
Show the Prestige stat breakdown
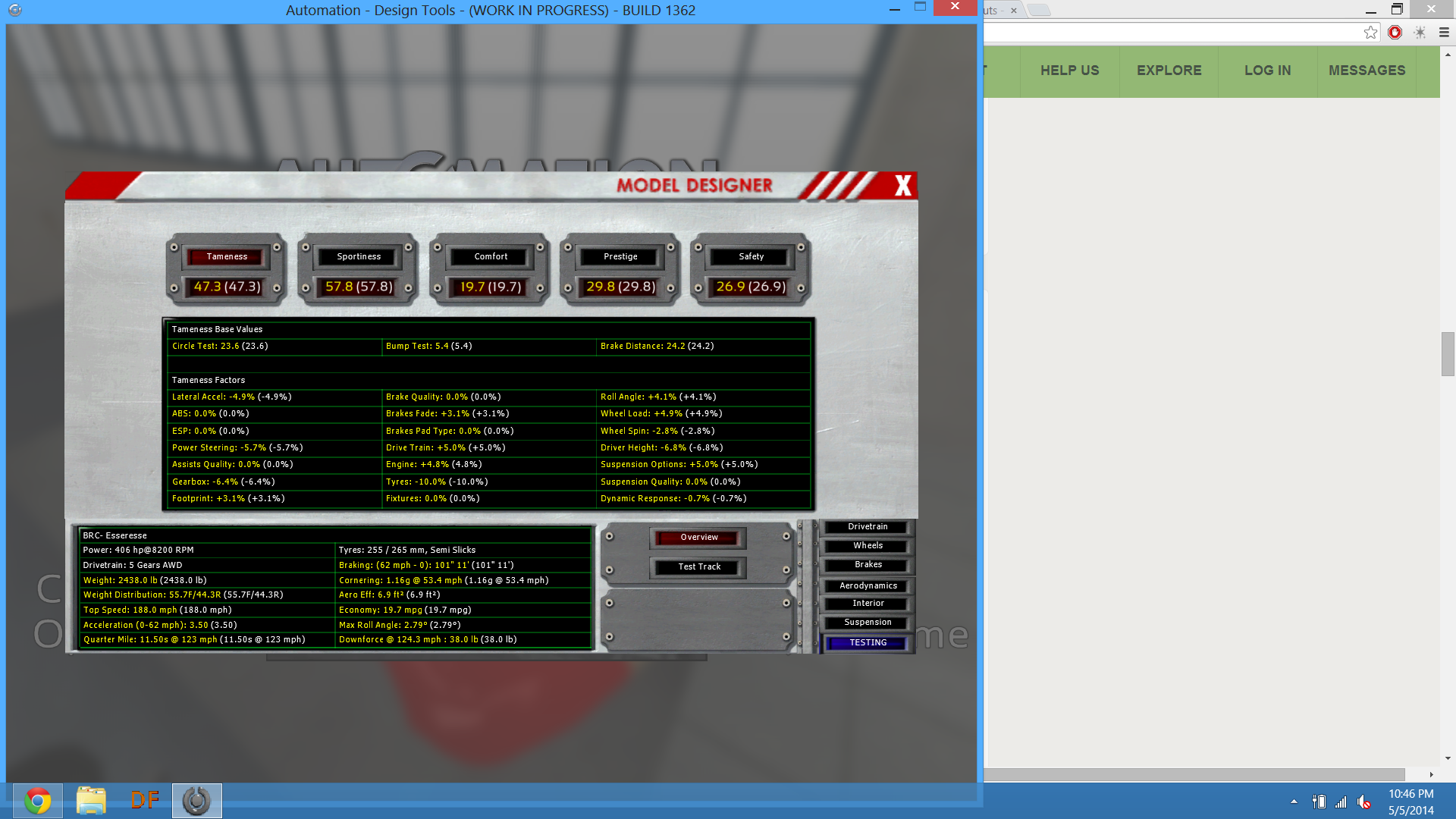pyautogui.click(x=620, y=256)
